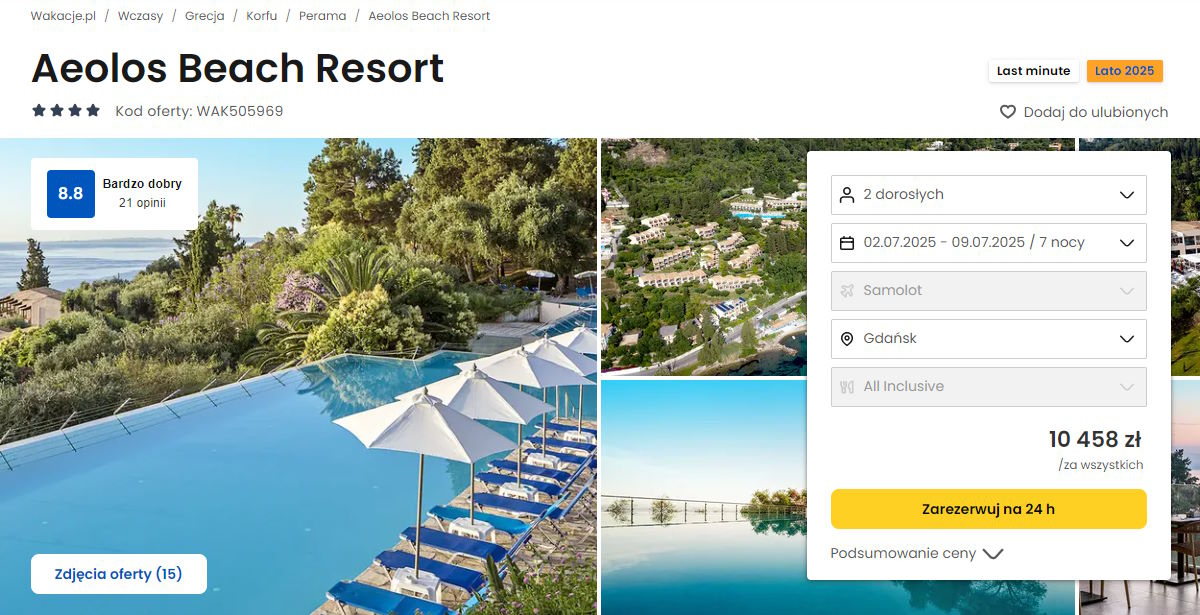Expand the 2 dorosłych guests dropdown
The image size is (1200, 615).
coord(988,194)
